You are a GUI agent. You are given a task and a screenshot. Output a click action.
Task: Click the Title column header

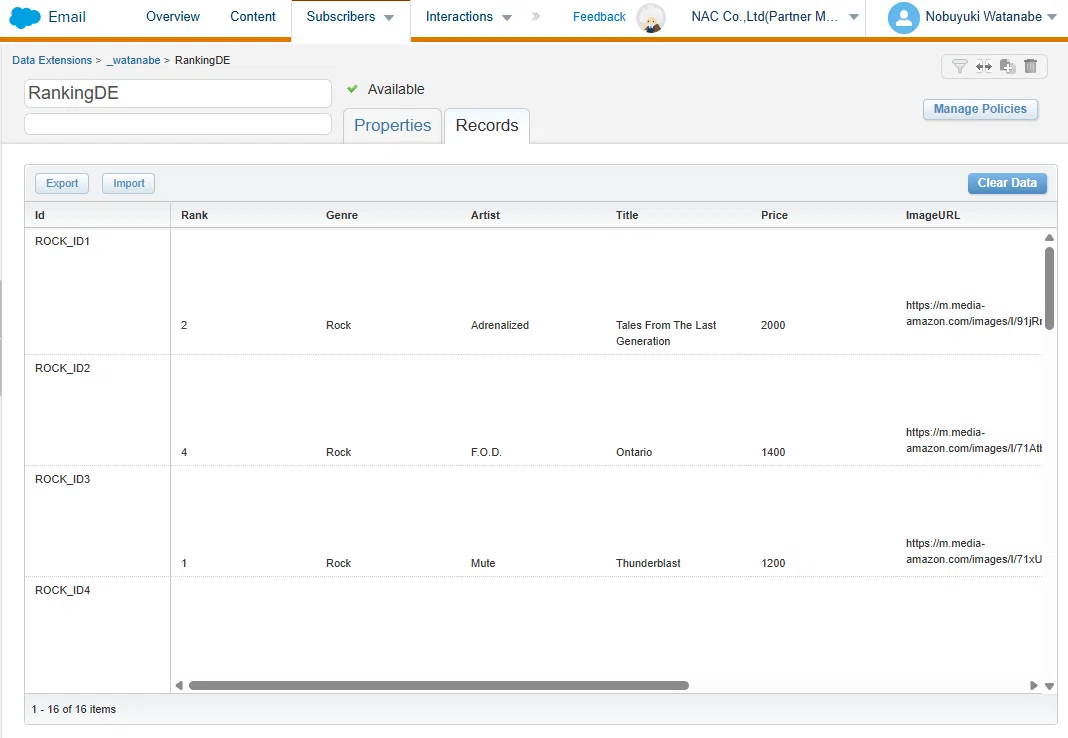678,215
